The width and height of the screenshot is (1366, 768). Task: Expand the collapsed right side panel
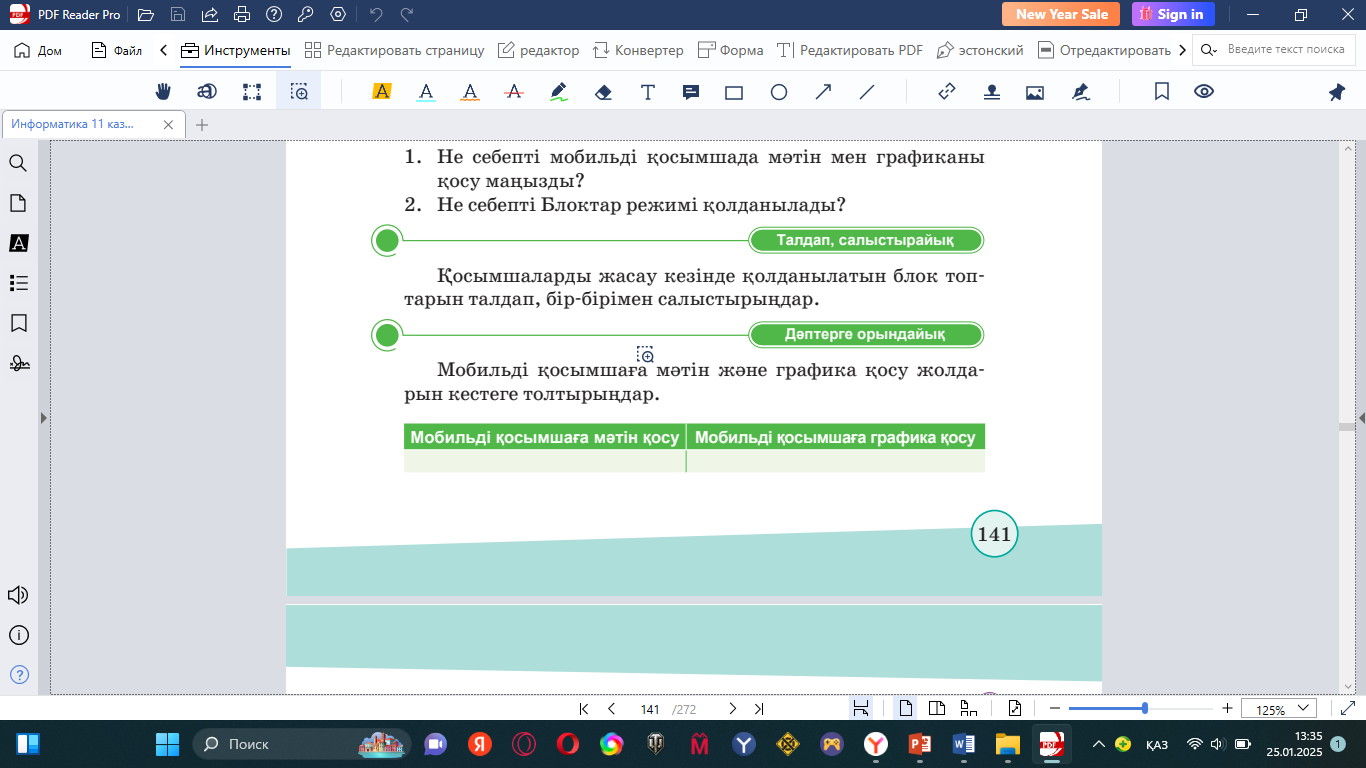1361,417
